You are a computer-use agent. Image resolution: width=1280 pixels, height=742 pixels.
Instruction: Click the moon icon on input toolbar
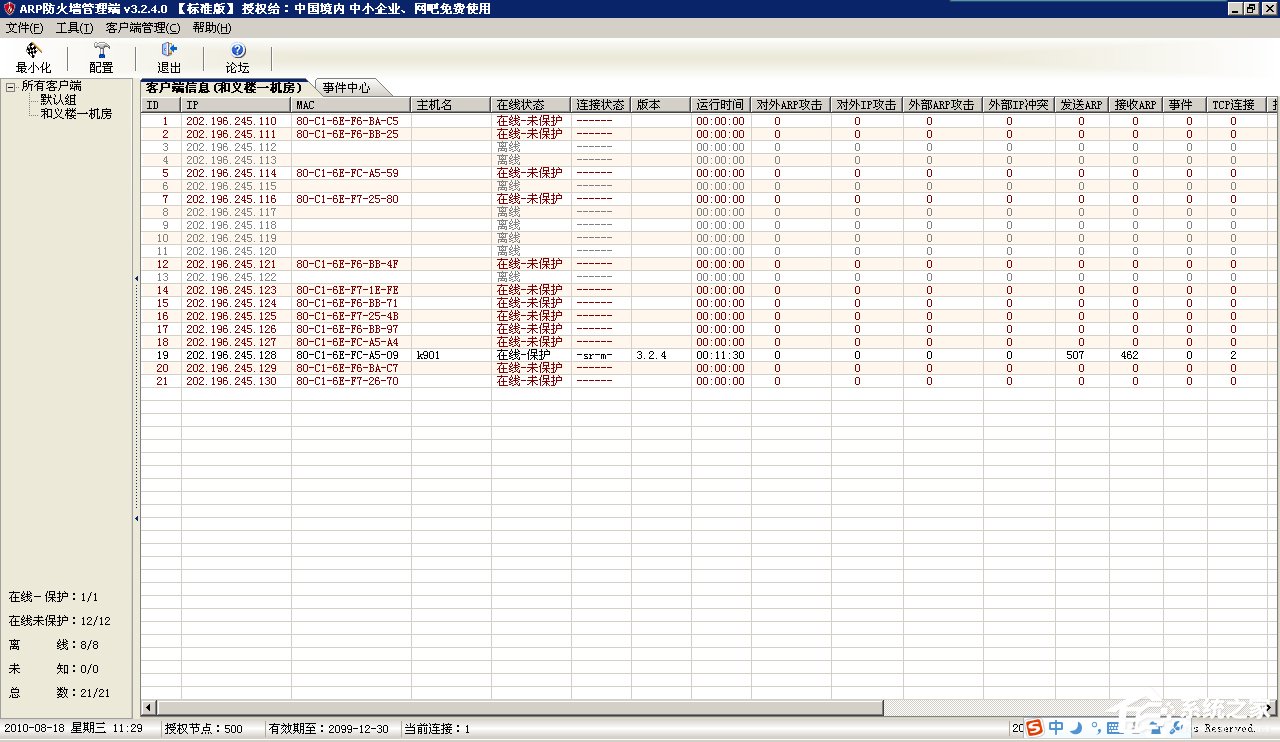click(x=1077, y=728)
